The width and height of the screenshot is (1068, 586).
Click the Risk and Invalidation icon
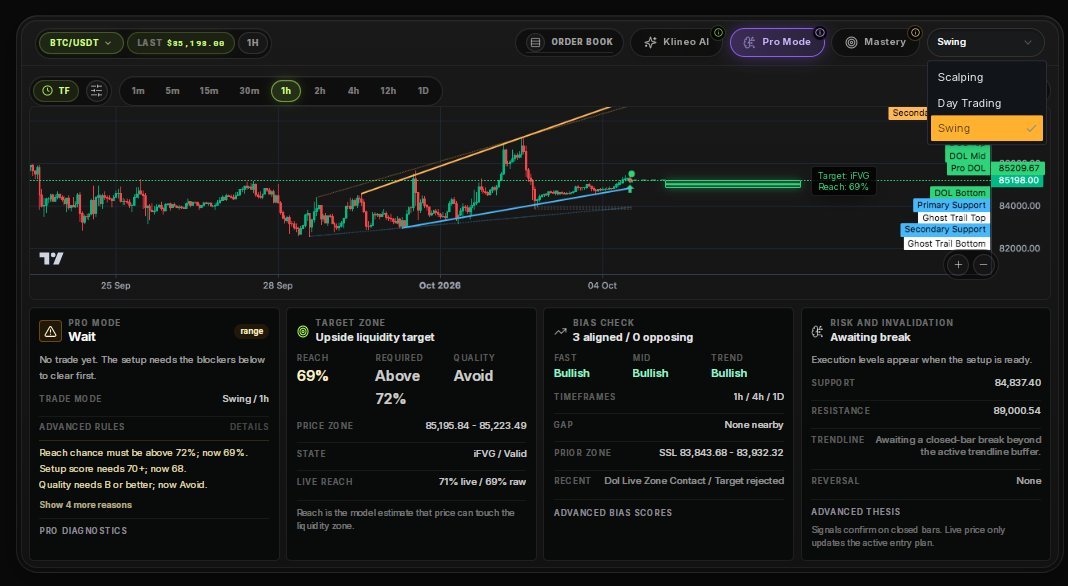[x=817, y=331]
